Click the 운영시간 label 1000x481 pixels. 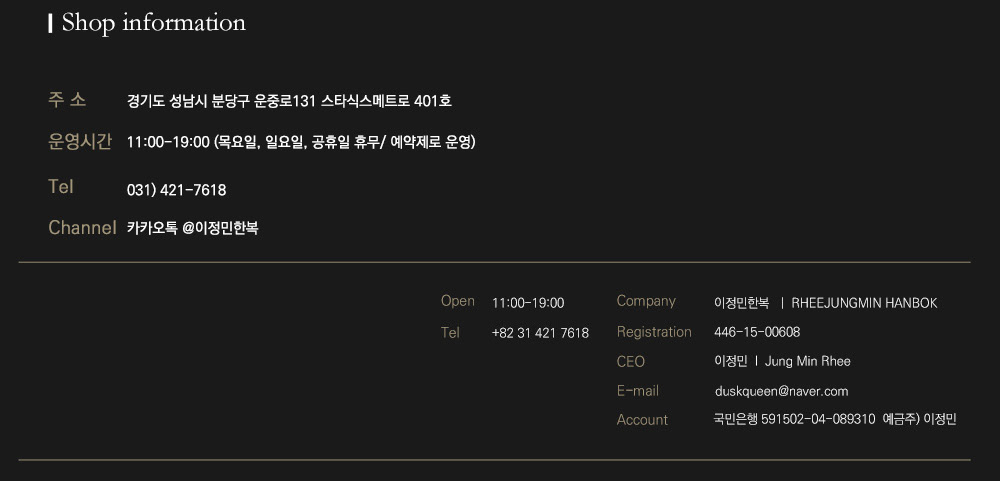tap(80, 141)
